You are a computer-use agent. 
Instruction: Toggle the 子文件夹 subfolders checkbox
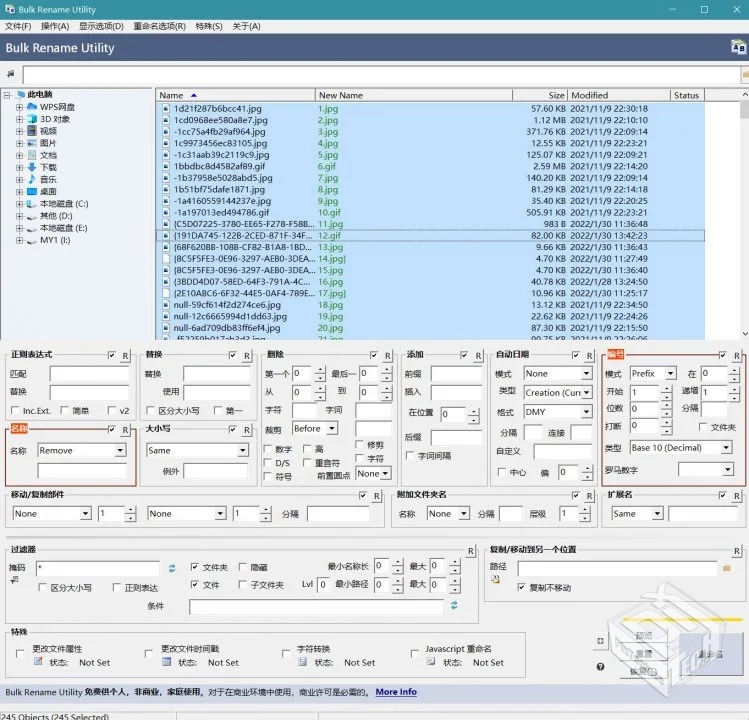(x=242, y=585)
